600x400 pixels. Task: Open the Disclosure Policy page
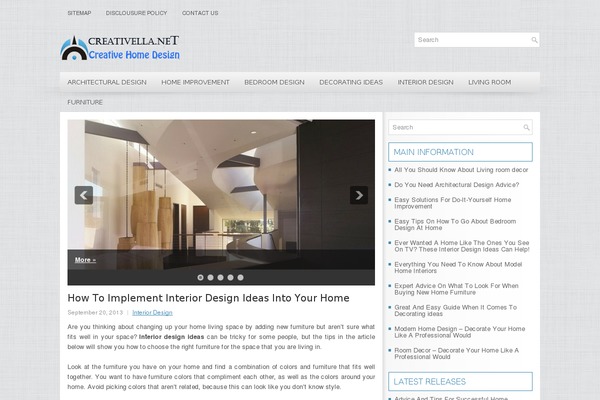(x=137, y=13)
